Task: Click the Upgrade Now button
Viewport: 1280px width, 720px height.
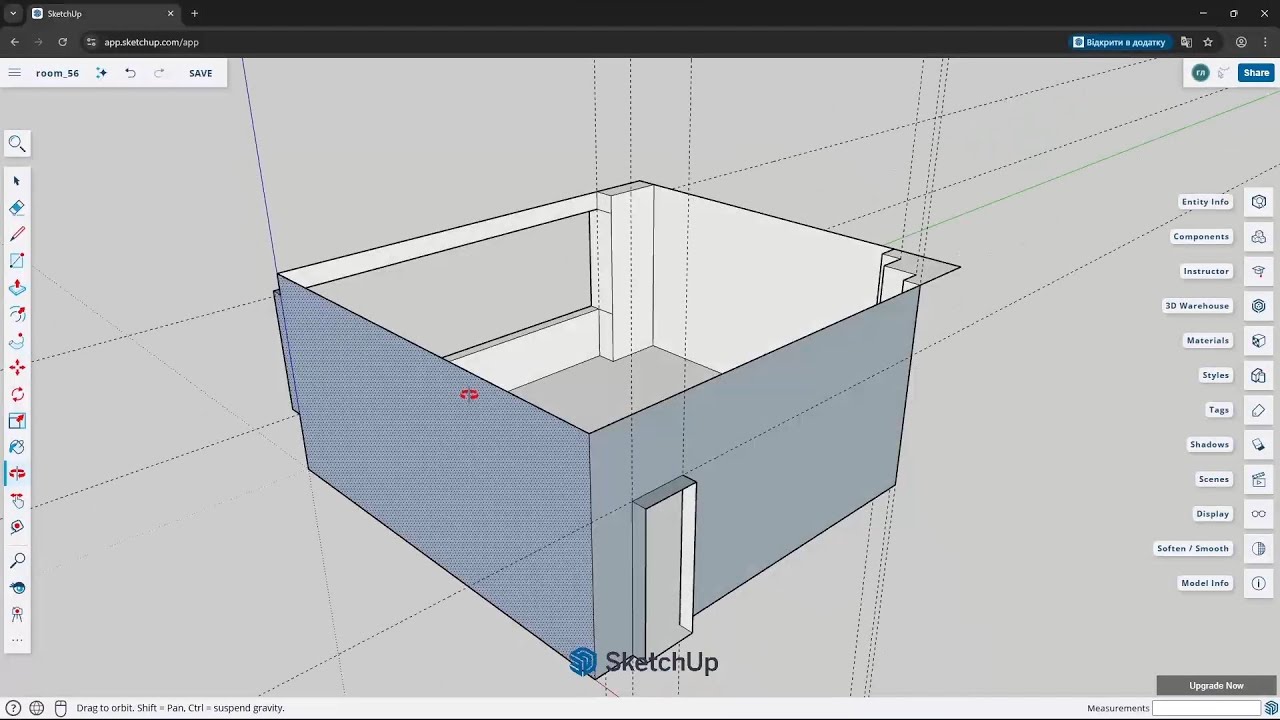Action: click(x=1216, y=686)
